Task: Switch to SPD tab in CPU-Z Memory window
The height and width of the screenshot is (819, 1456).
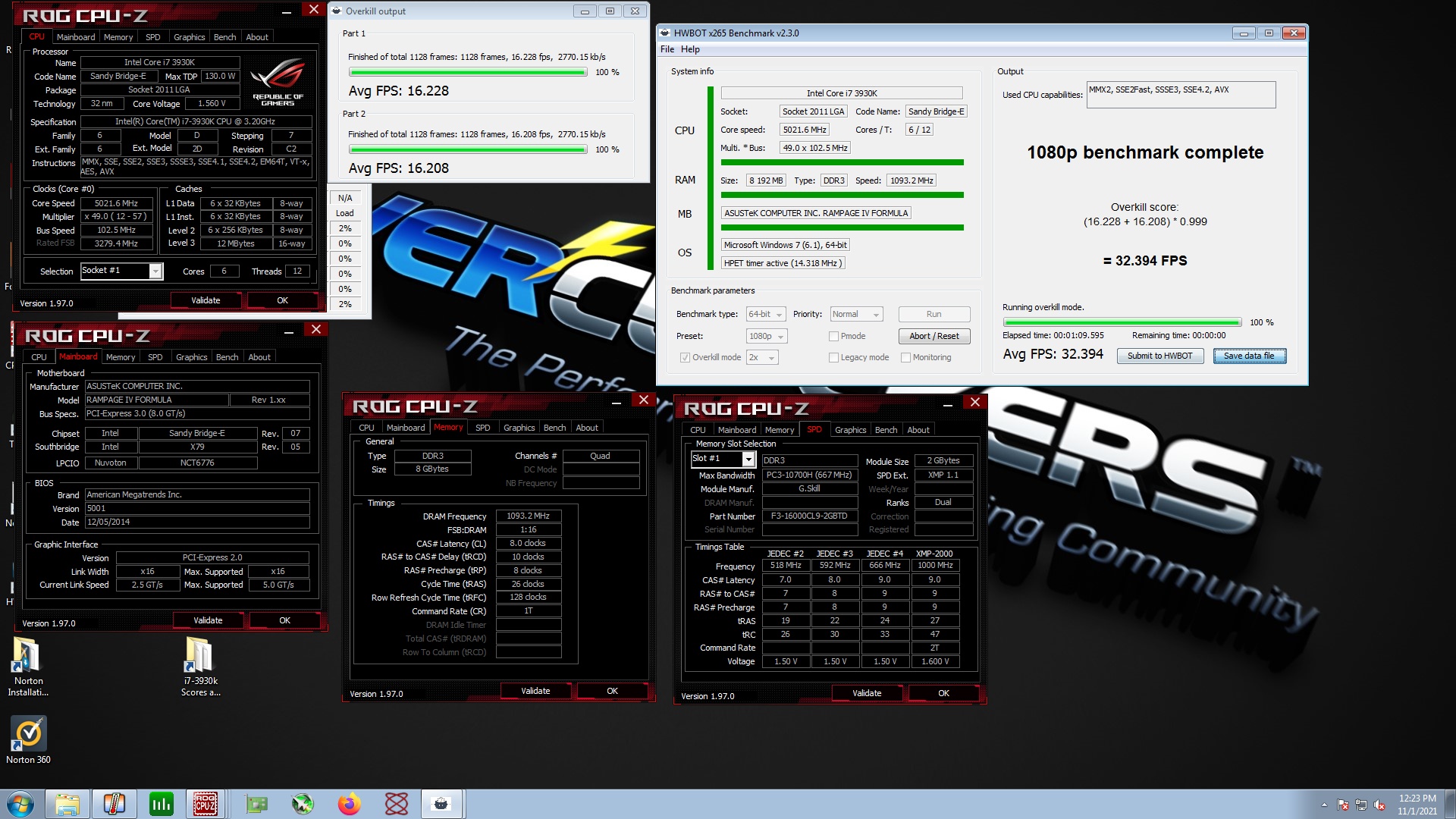Action: pyautogui.click(x=482, y=428)
